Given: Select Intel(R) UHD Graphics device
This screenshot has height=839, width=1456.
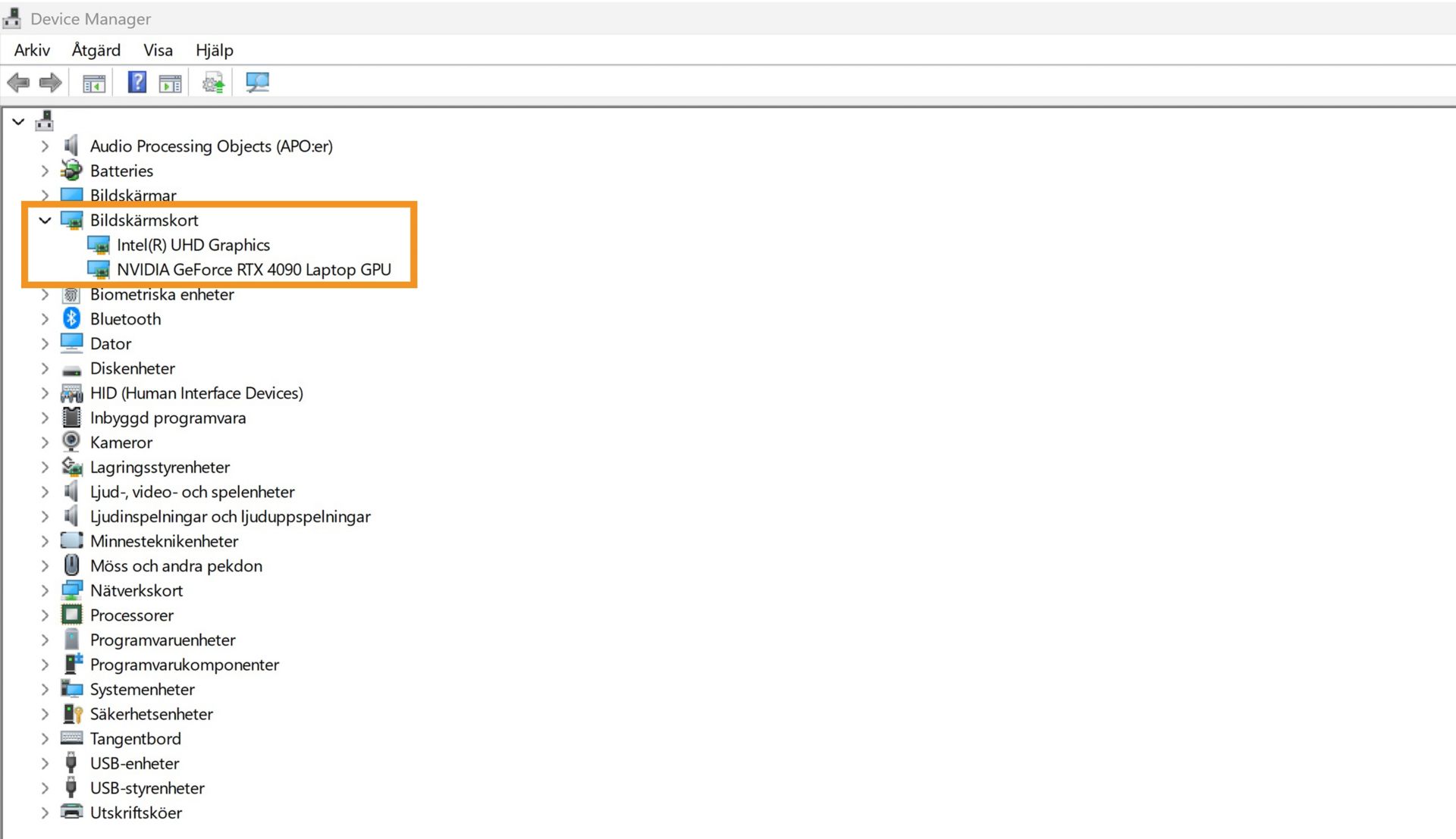Looking at the screenshot, I should click(193, 245).
